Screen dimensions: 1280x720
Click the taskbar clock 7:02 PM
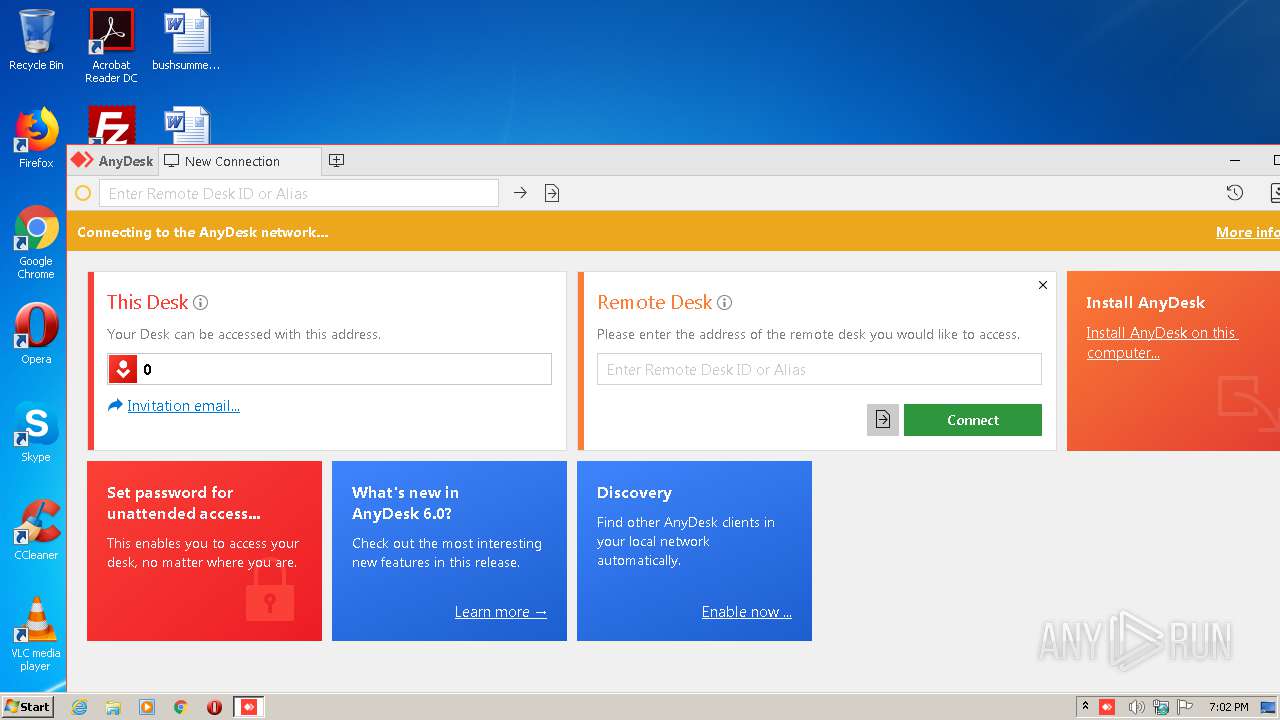(1228, 707)
